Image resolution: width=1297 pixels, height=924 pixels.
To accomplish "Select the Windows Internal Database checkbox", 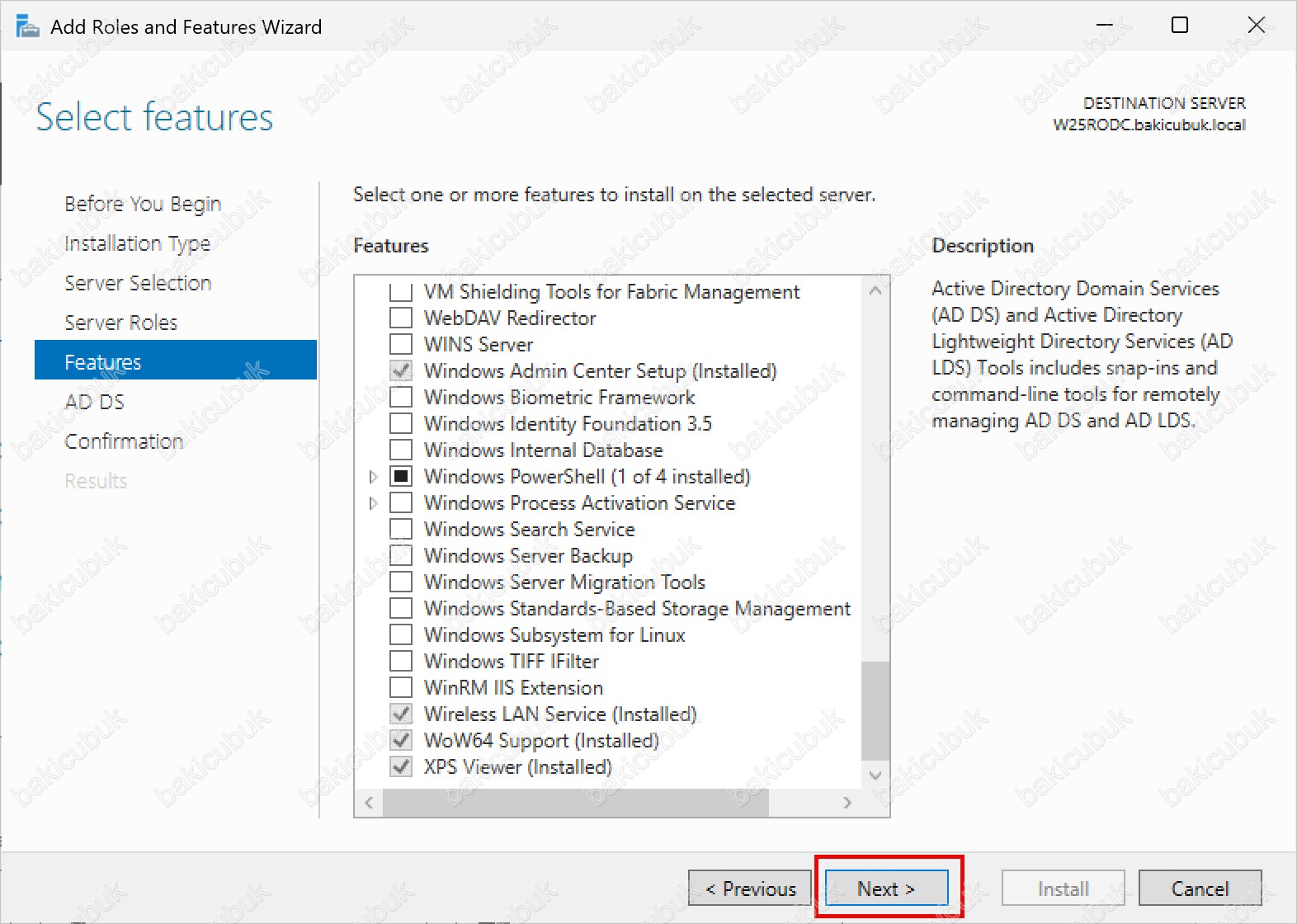I will pos(401,450).
